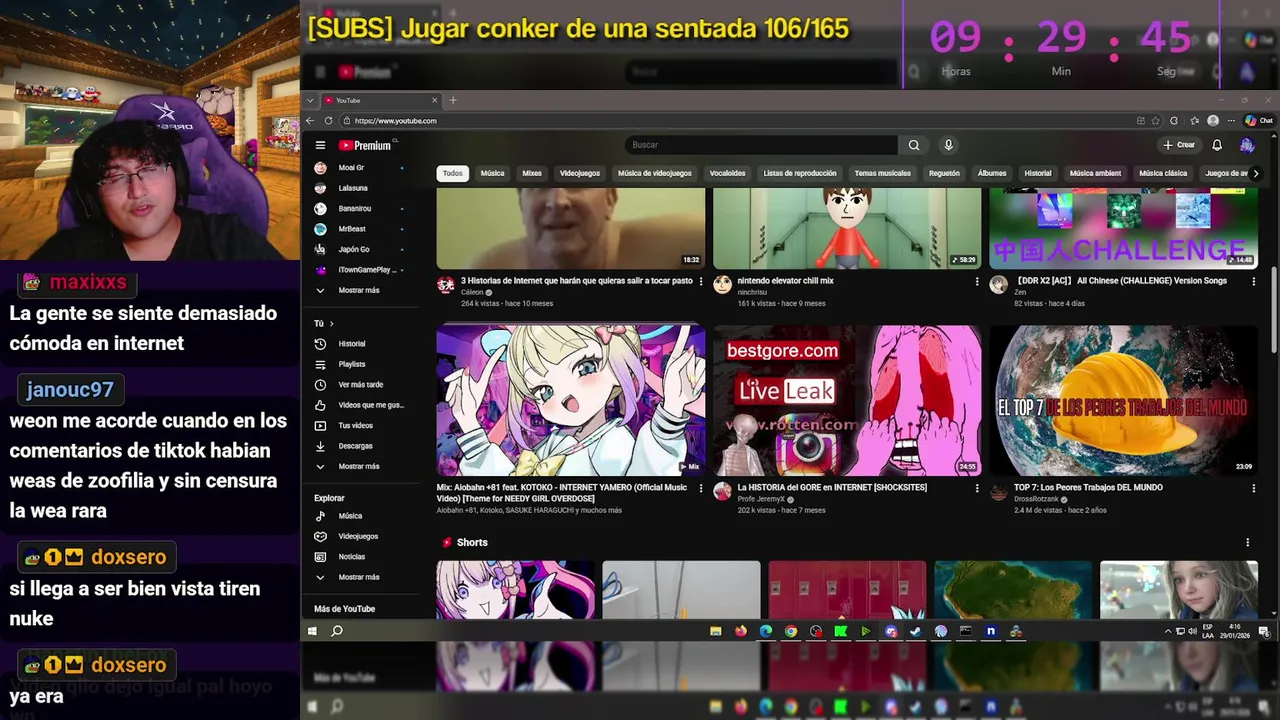
Task: Click the Crear button
Action: pos(1179,145)
